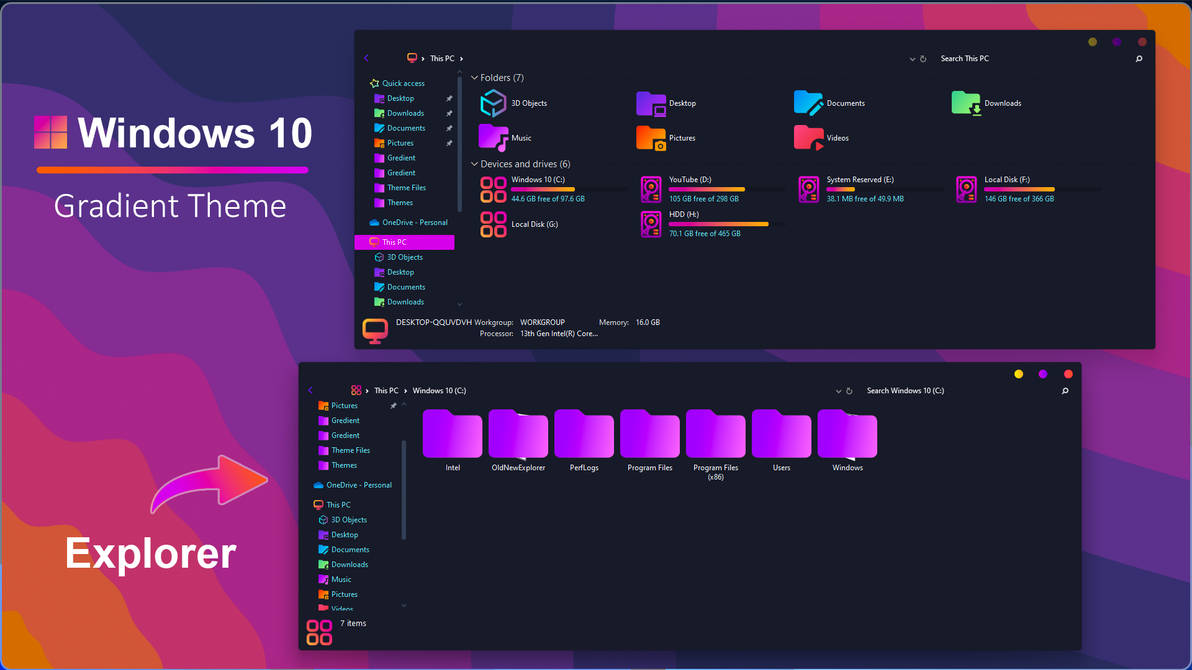The height and width of the screenshot is (670, 1192).
Task: Collapse the Folders (7) group
Action: click(474, 78)
